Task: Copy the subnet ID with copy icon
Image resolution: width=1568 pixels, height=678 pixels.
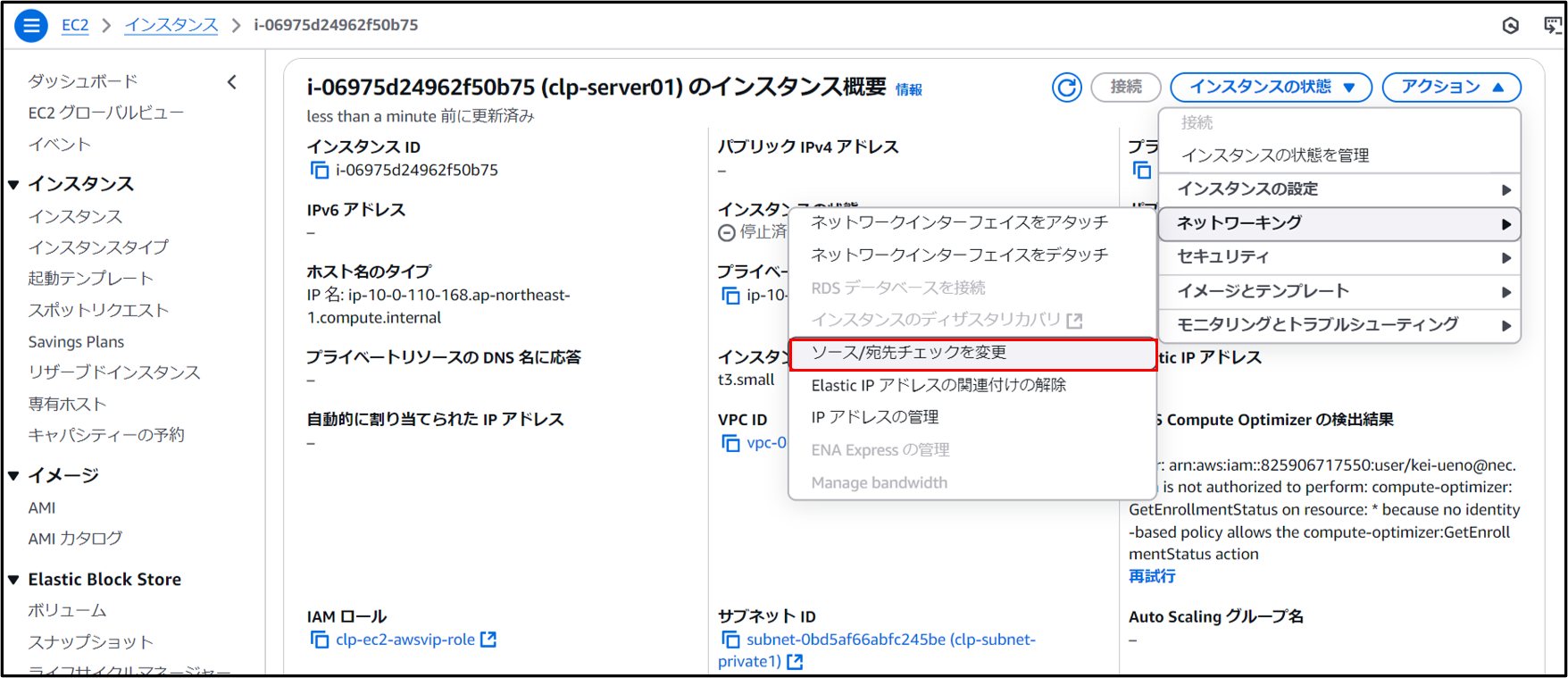Action: (x=730, y=640)
